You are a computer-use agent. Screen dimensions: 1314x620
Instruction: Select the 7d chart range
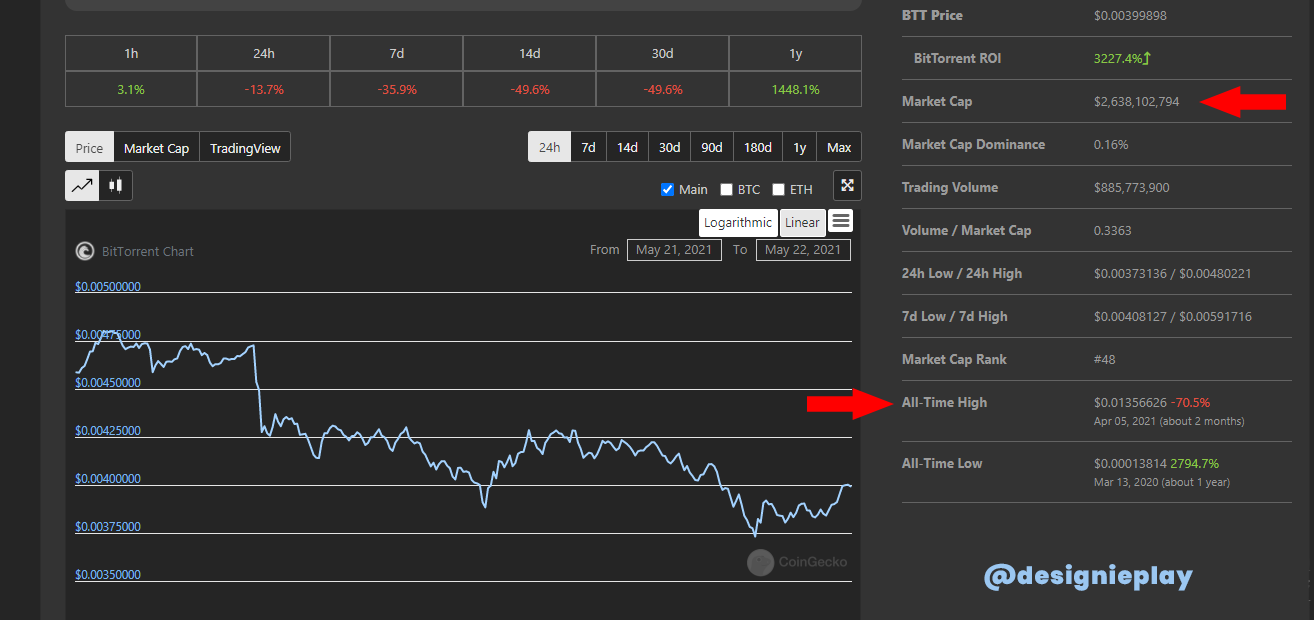(588, 147)
